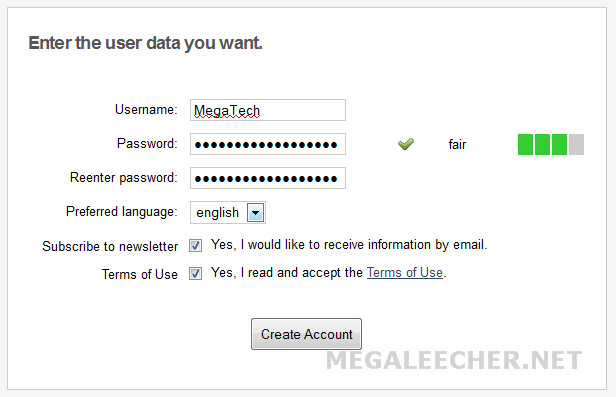Click the 'fair' password strength label
Screen dimensions: 616x397
[x=457, y=145]
